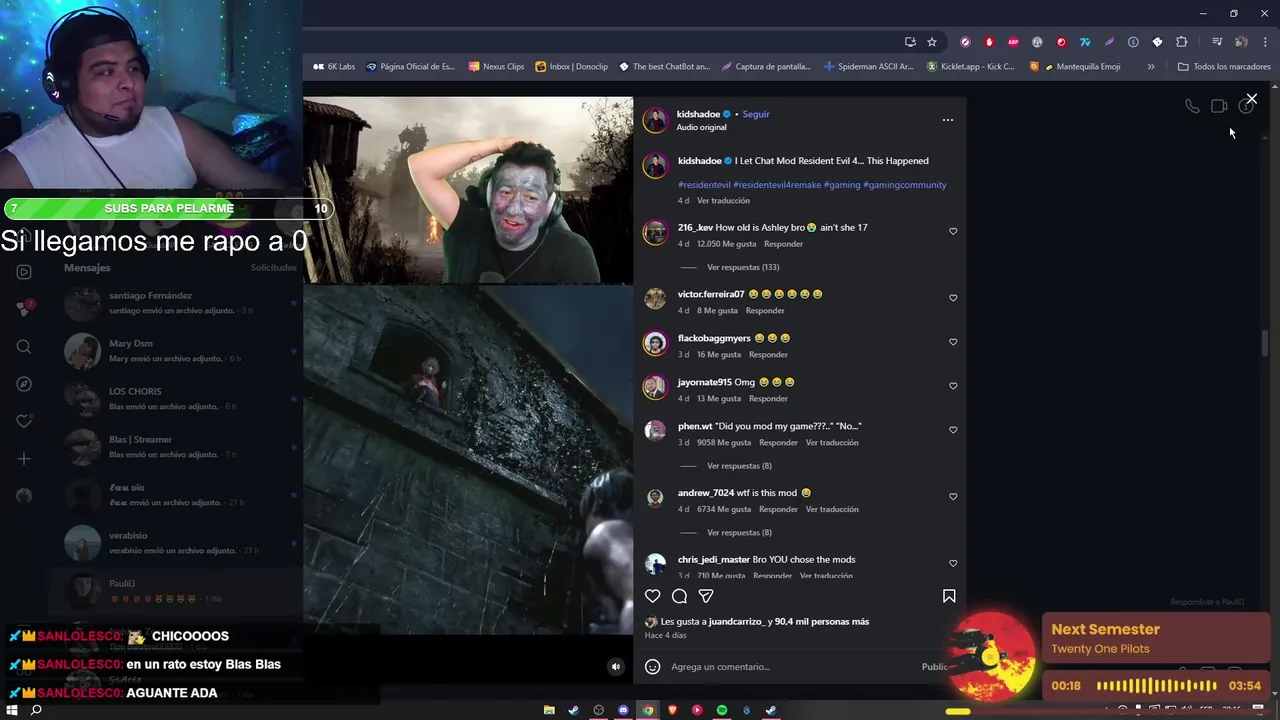The image size is (1280, 720).
Task: Open the Windows search icon in taskbar
Action: click(x=36, y=710)
